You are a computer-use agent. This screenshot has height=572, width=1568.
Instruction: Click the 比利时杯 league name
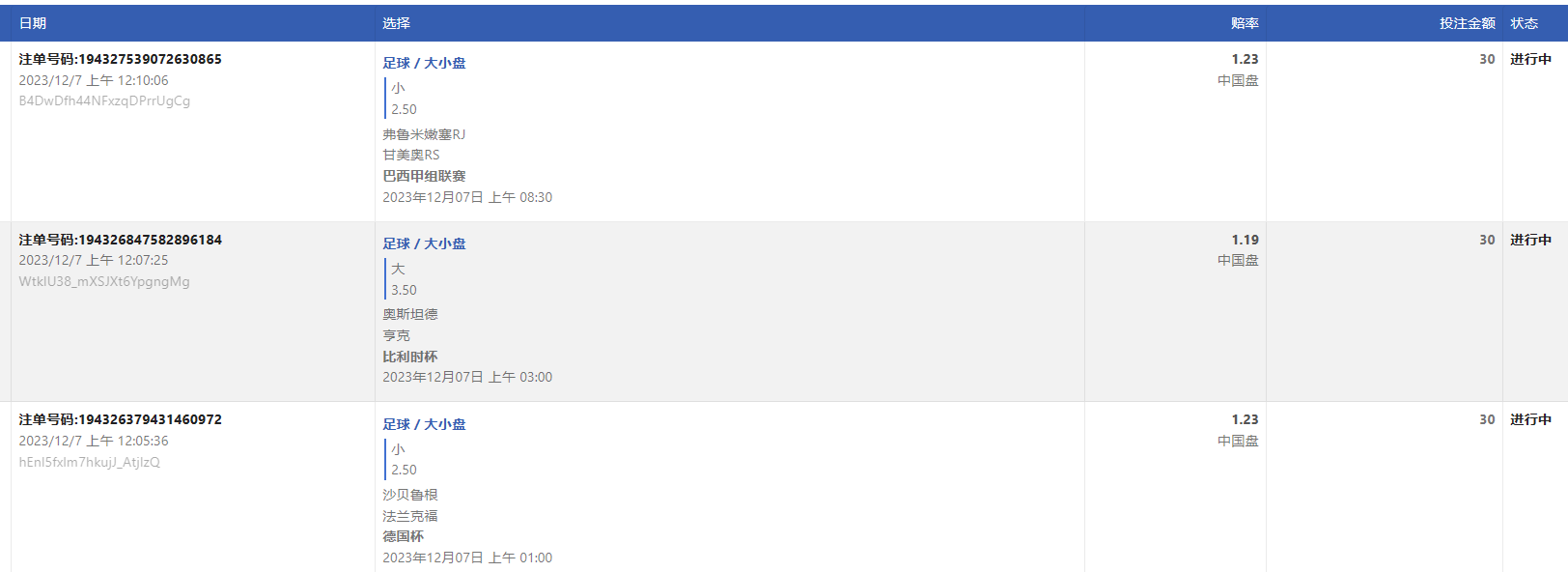point(410,357)
